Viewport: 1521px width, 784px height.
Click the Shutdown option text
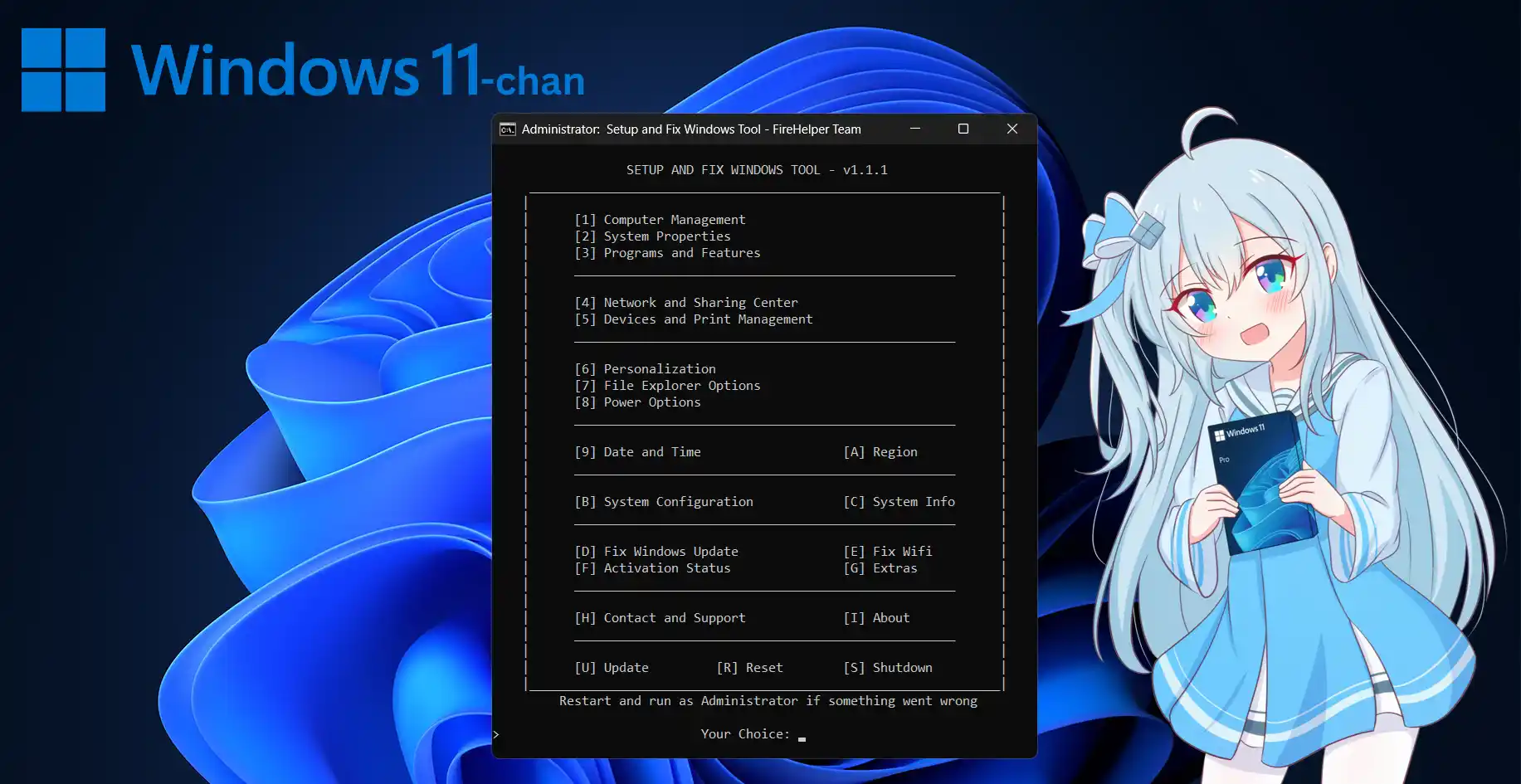pyautogui.click(x=888, y=668)
